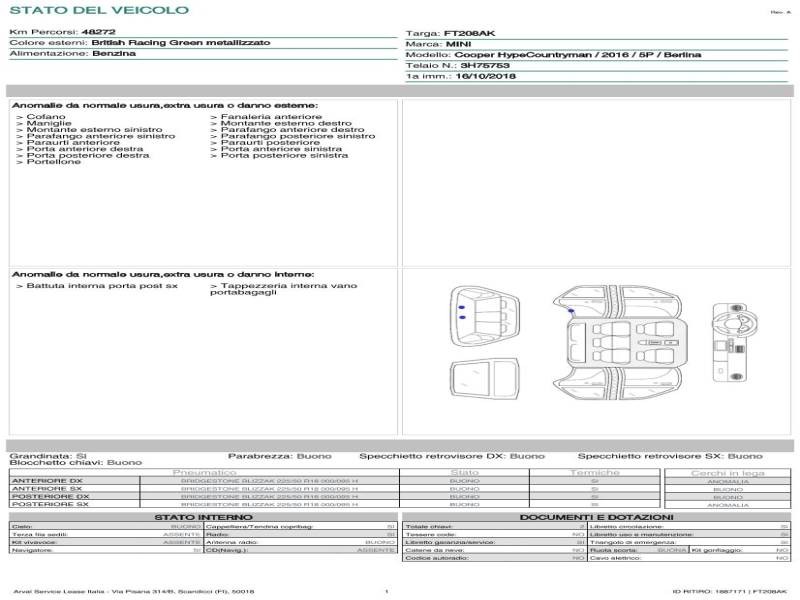The image size is (800, 600).
Task: Select 'Cappelliera/Tendina copribag' label
Action: (x=260, y=527)
